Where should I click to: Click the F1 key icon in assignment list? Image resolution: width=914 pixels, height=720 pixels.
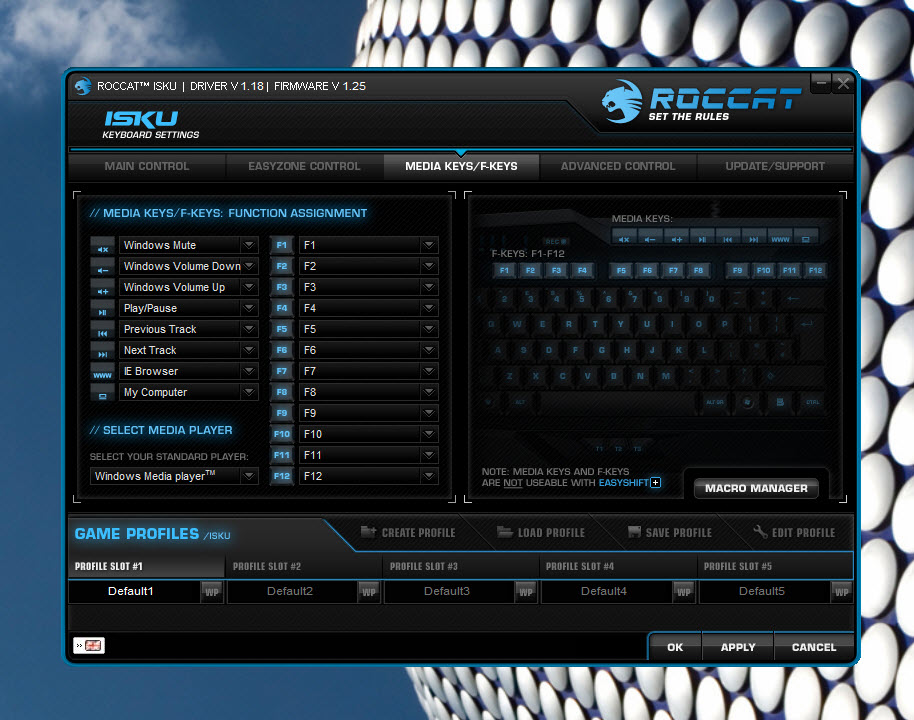click(x=282, y=245)
